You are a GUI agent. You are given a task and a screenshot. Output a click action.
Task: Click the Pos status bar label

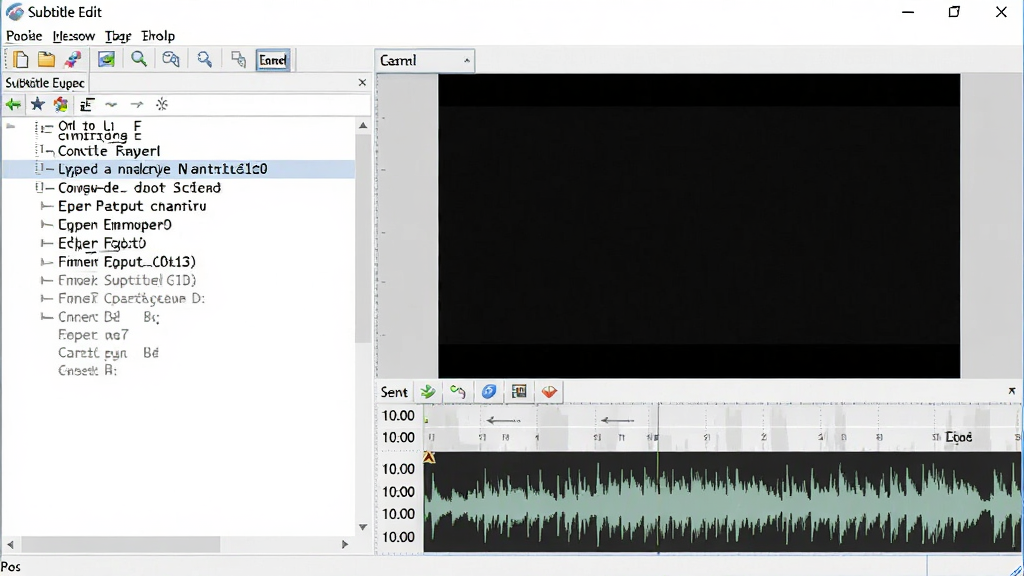click(x=10, y=567)
